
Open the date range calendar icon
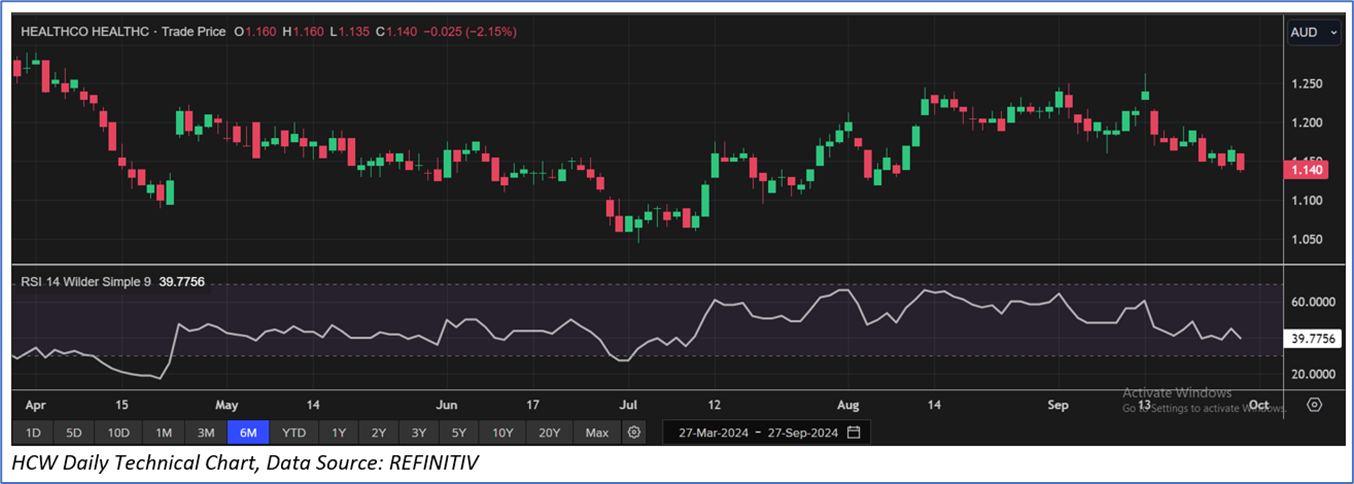click(854, 433)
